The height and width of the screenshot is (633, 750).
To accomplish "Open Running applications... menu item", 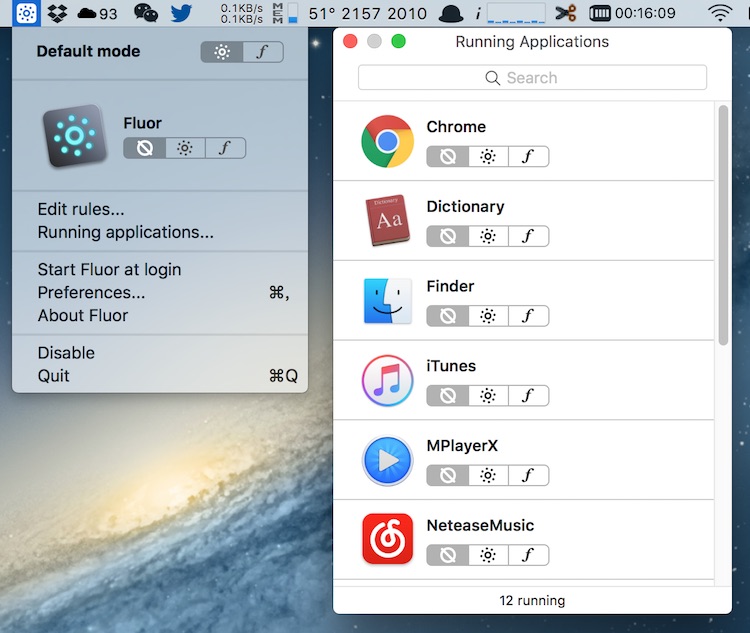I will pos(160,232).
